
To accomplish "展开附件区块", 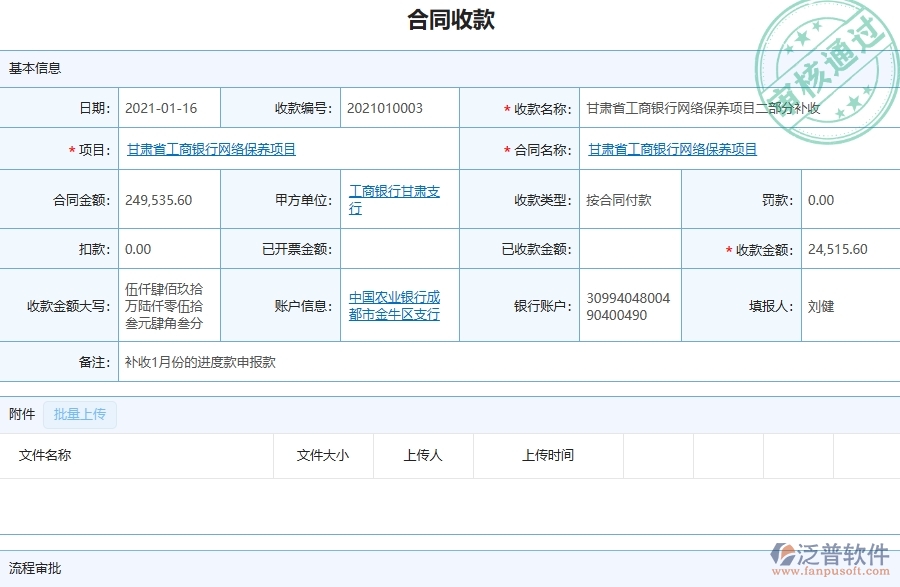I will 21,414.
